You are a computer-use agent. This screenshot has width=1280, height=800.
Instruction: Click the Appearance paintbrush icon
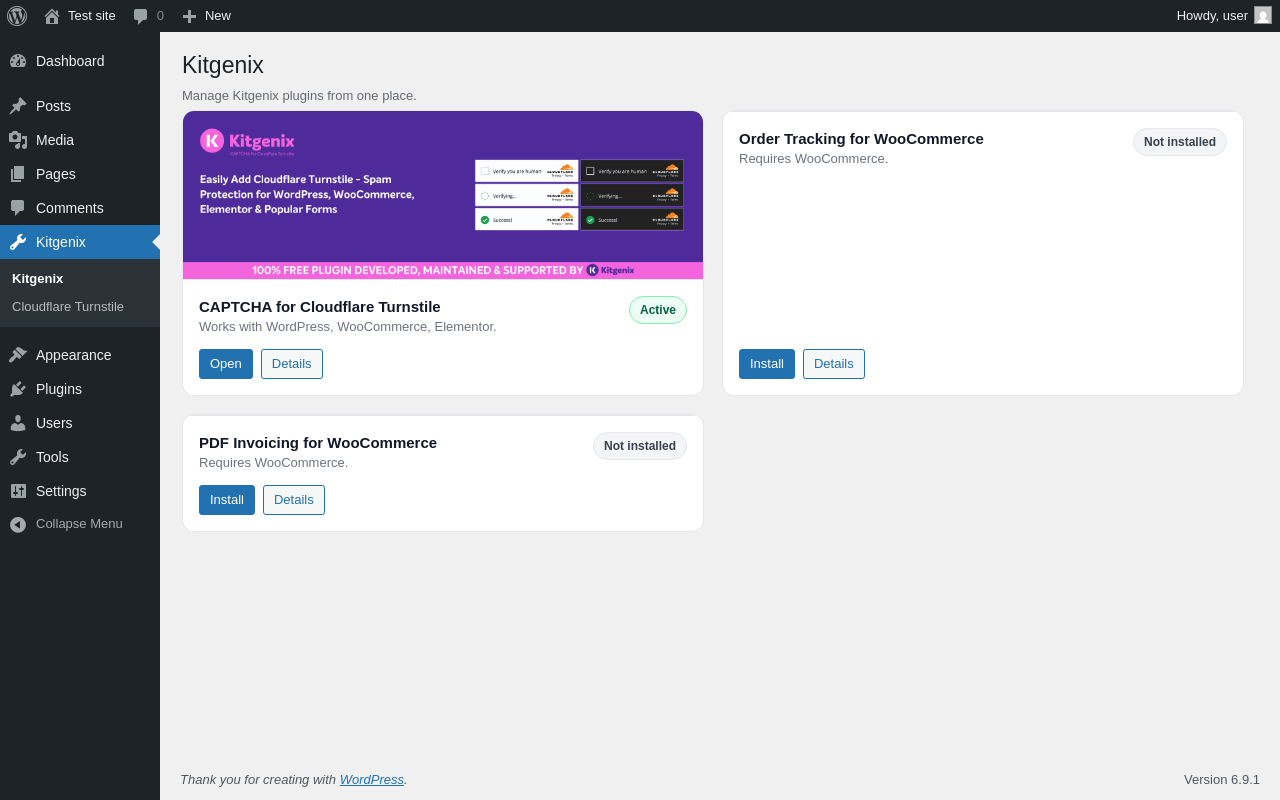coord(18,355)
